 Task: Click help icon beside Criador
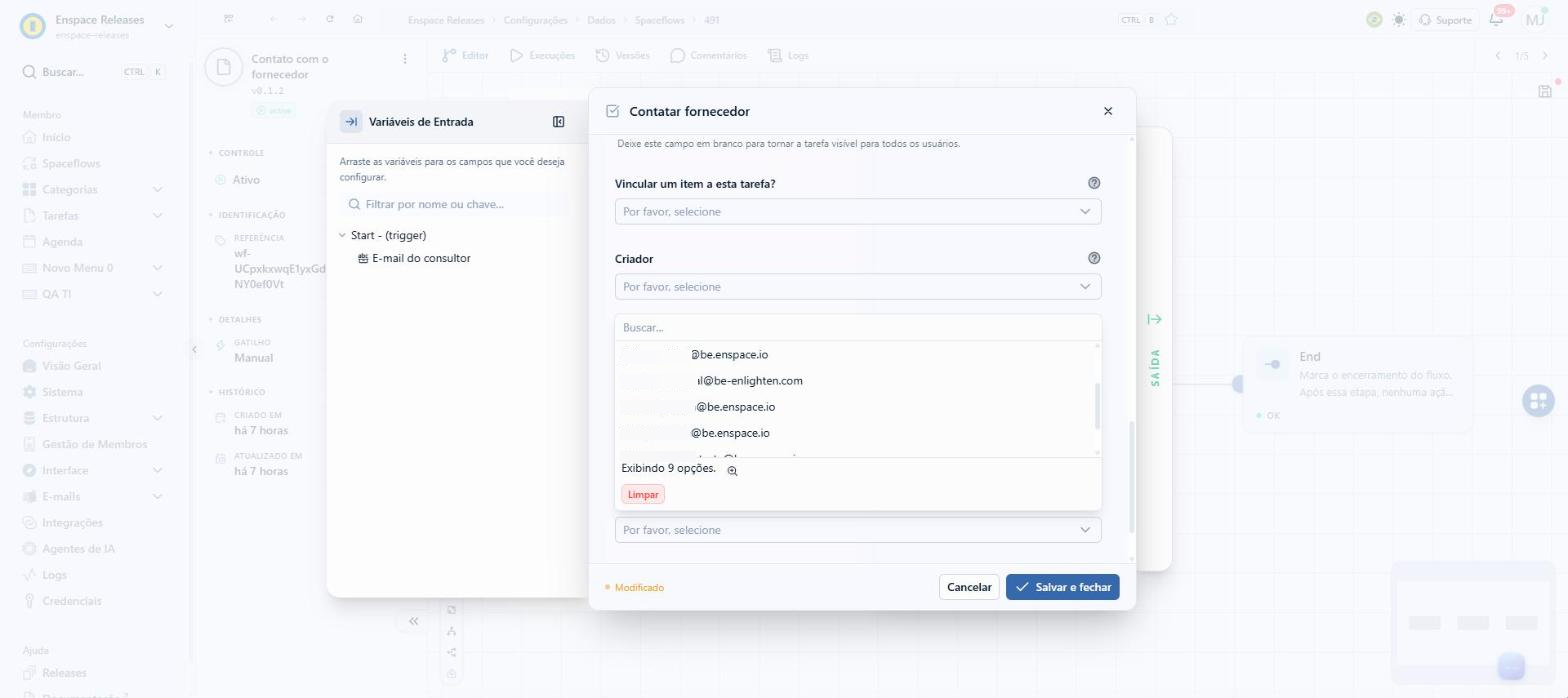click(1094, 258)
